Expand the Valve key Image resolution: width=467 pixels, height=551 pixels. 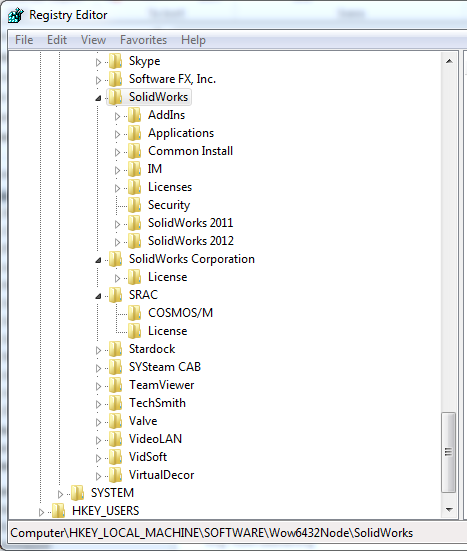coord(98,422)
